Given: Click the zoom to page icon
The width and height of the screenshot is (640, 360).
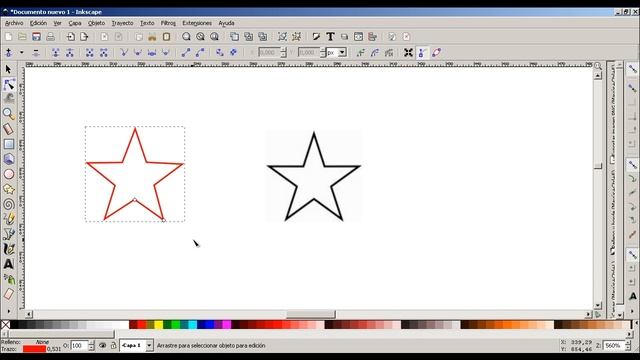Looking at the screenshot, I should pos(215,37).
